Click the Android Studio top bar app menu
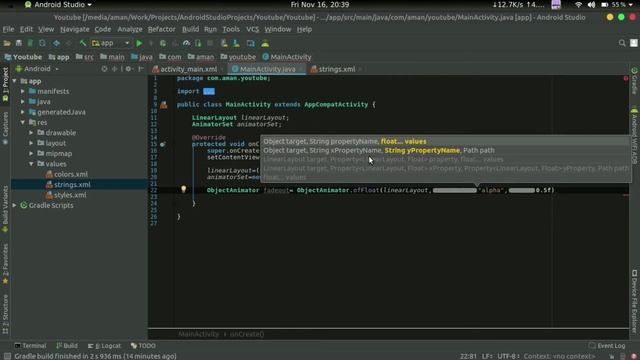This screenshot has height=360, width=640. [58, 5]
